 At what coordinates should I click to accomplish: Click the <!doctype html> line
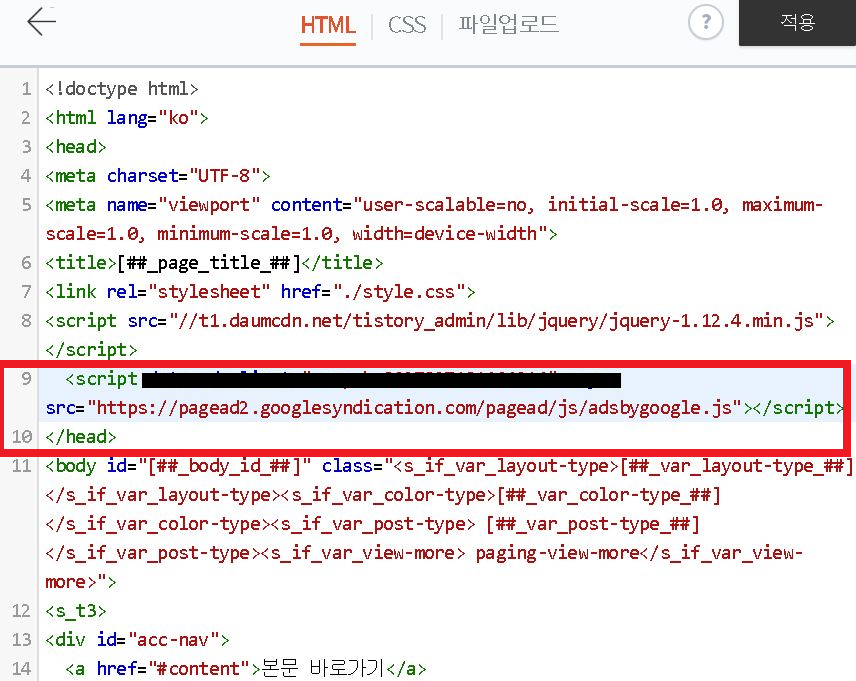tap(122, 88)
